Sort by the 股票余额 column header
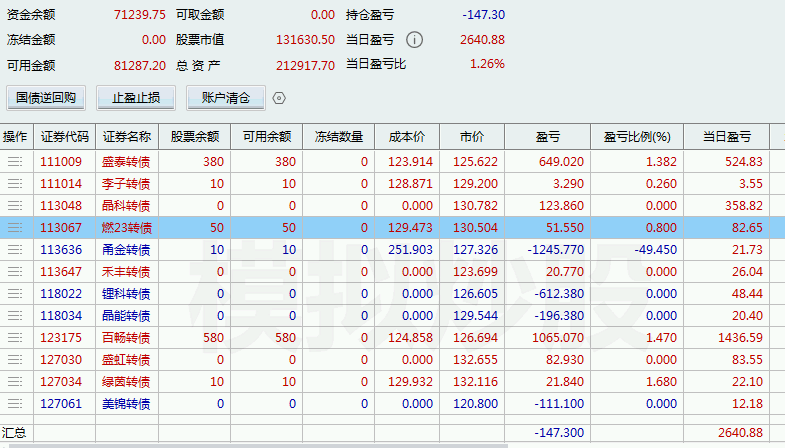785x448 pixels. pyautogui.click(x=195, y=137)
